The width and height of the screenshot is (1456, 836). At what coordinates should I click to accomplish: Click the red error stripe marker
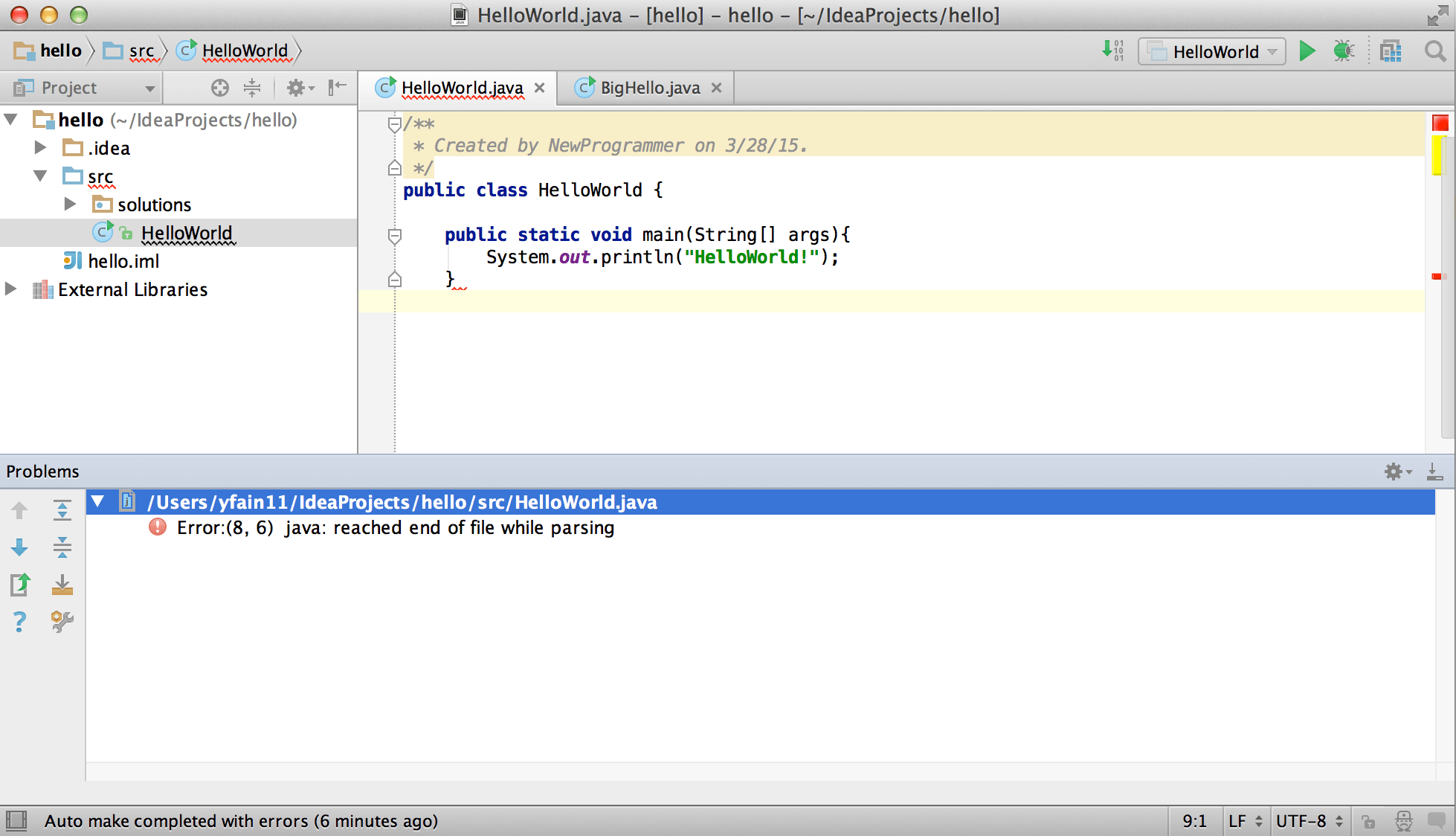click(x=1436, y=277)
